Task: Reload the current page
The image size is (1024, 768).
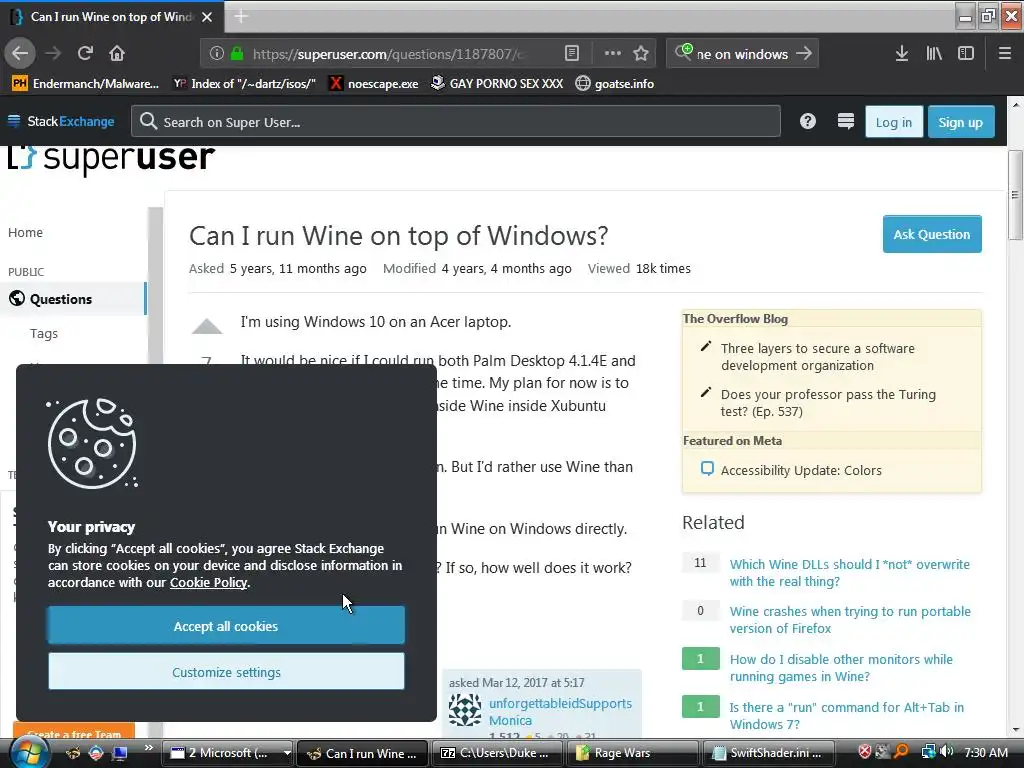Action: point(85,53)
